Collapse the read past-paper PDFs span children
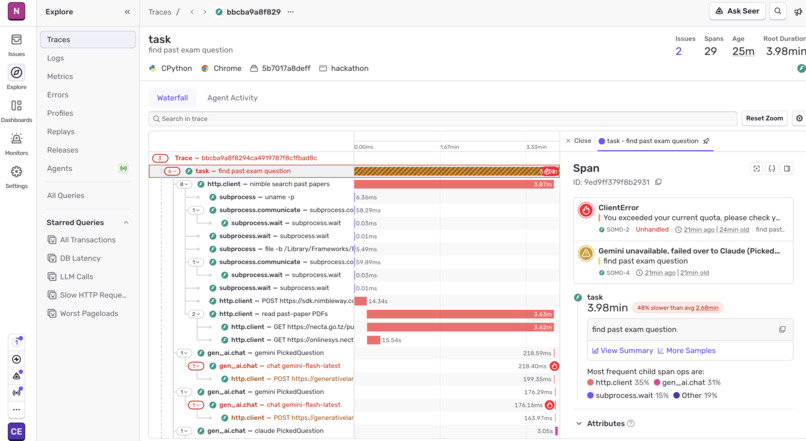This screenshot has height=441, width=806. pyautogui.click(x=195, y=314)
